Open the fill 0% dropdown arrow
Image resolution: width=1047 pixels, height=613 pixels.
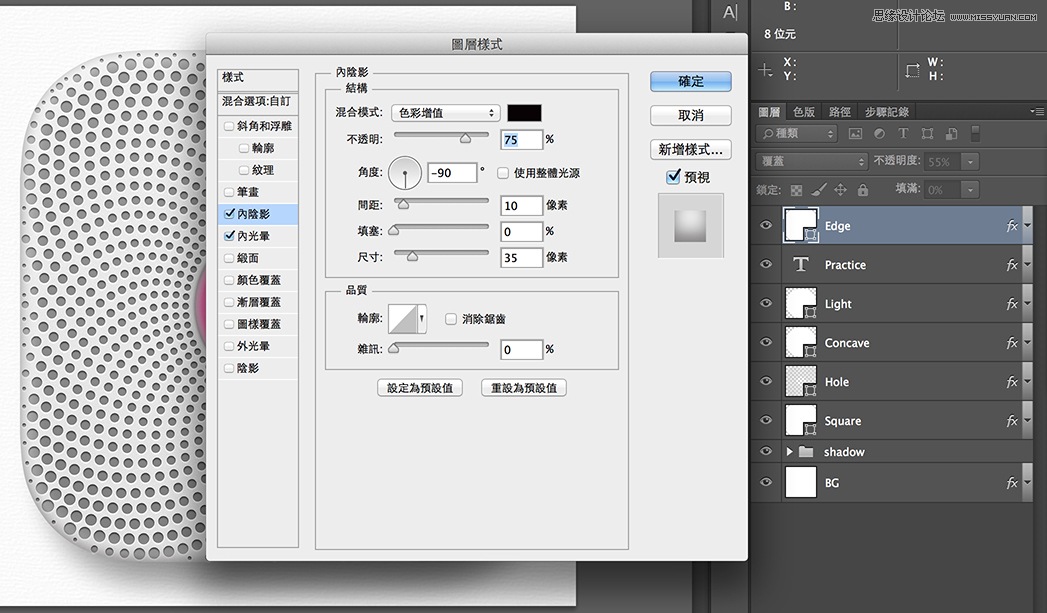(x=970, y=190)
